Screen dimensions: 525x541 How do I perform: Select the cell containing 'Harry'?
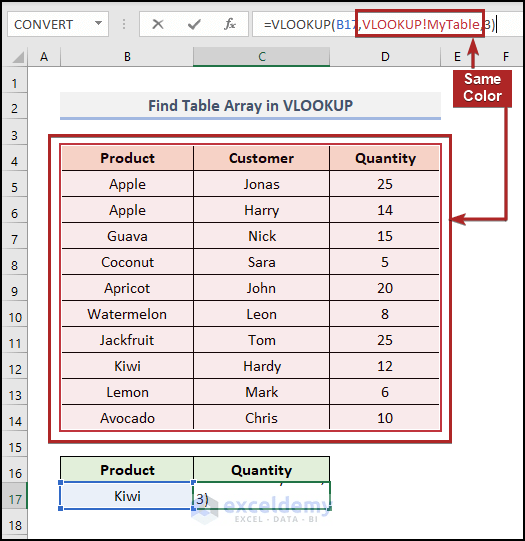[261, 210]
